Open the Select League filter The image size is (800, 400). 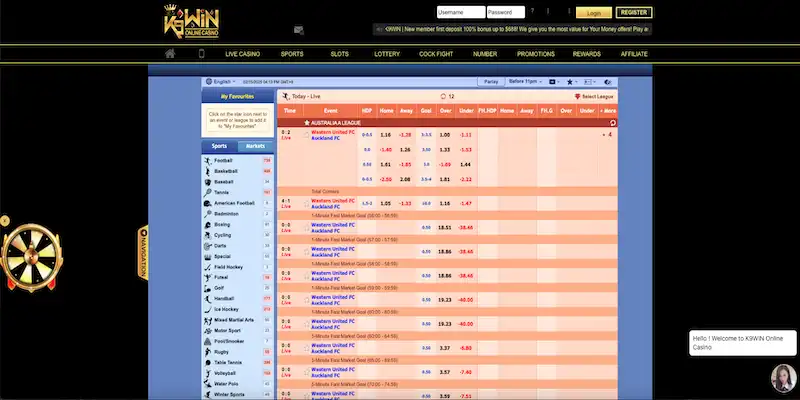(x=596, y=96)
